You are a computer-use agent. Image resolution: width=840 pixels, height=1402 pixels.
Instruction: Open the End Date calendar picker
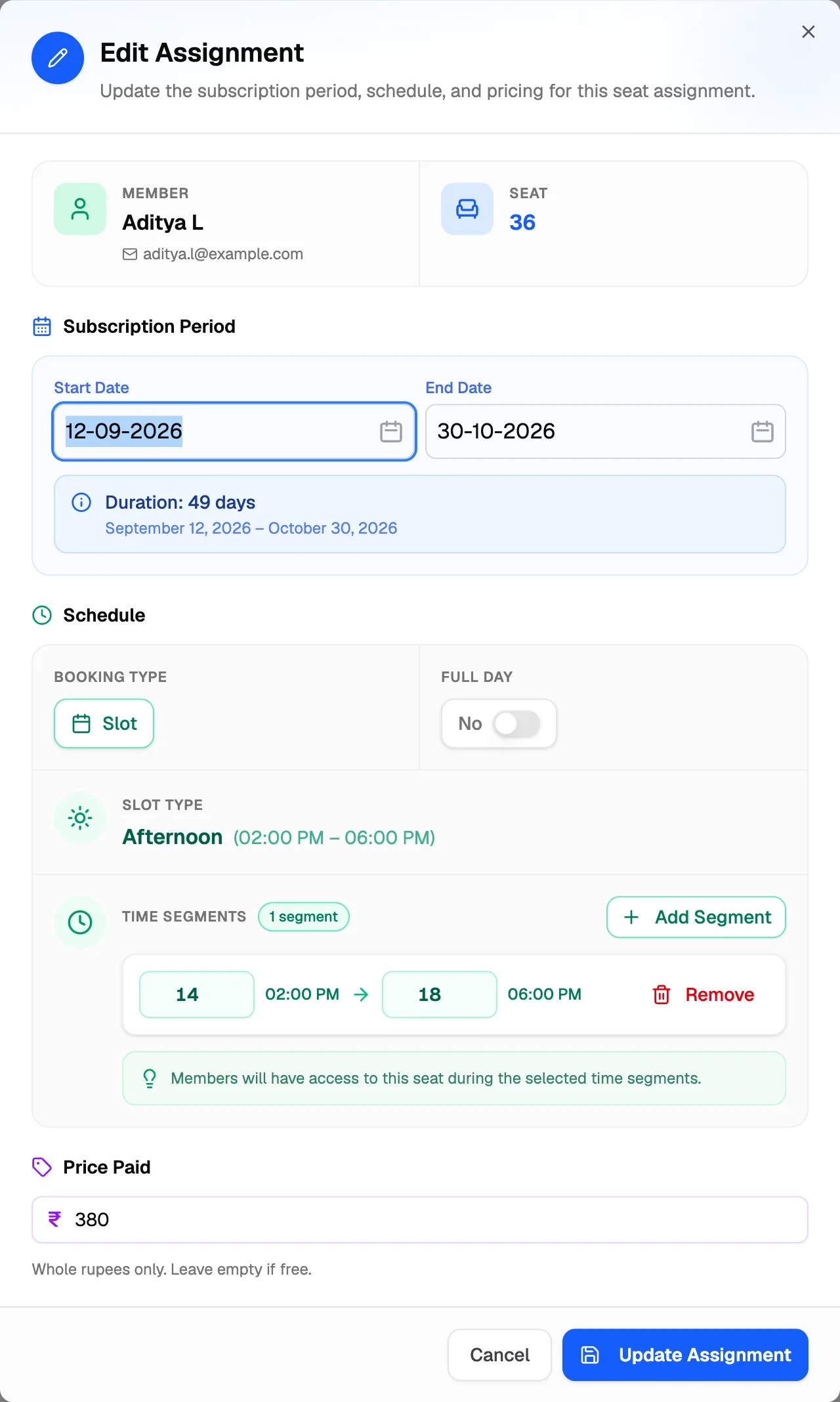click(x=763, y=431)
